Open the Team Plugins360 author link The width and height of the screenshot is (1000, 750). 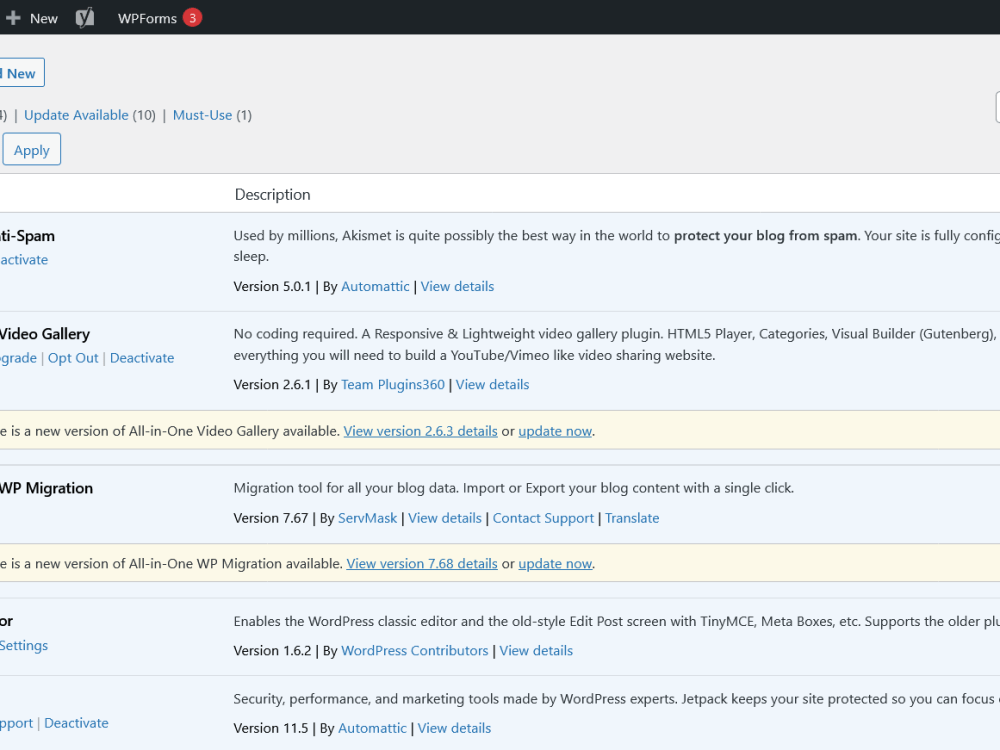coord(392,385)
